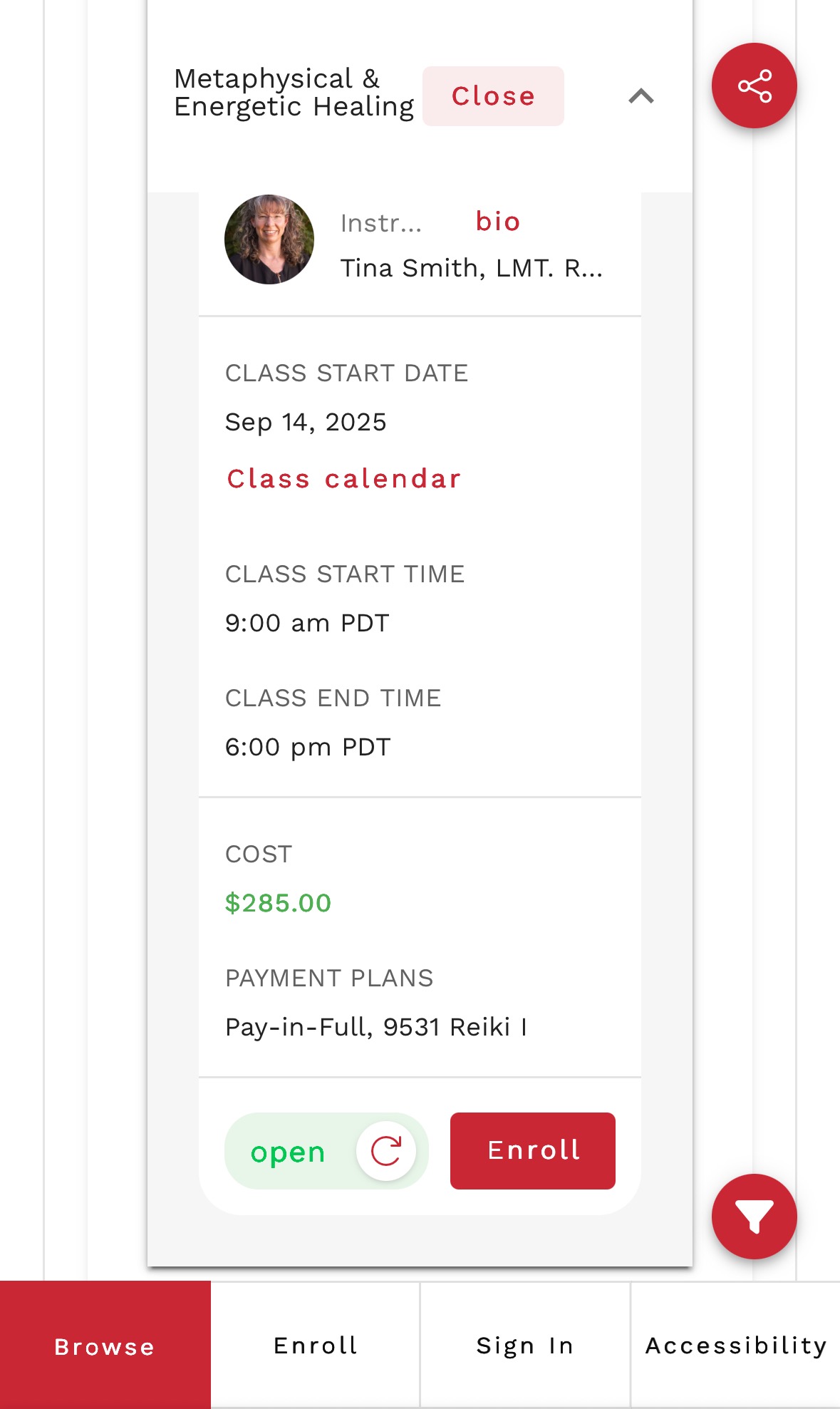The image size is (840, 1409).
Task: Click the Close button beside the class title
Action: (493, 96)
